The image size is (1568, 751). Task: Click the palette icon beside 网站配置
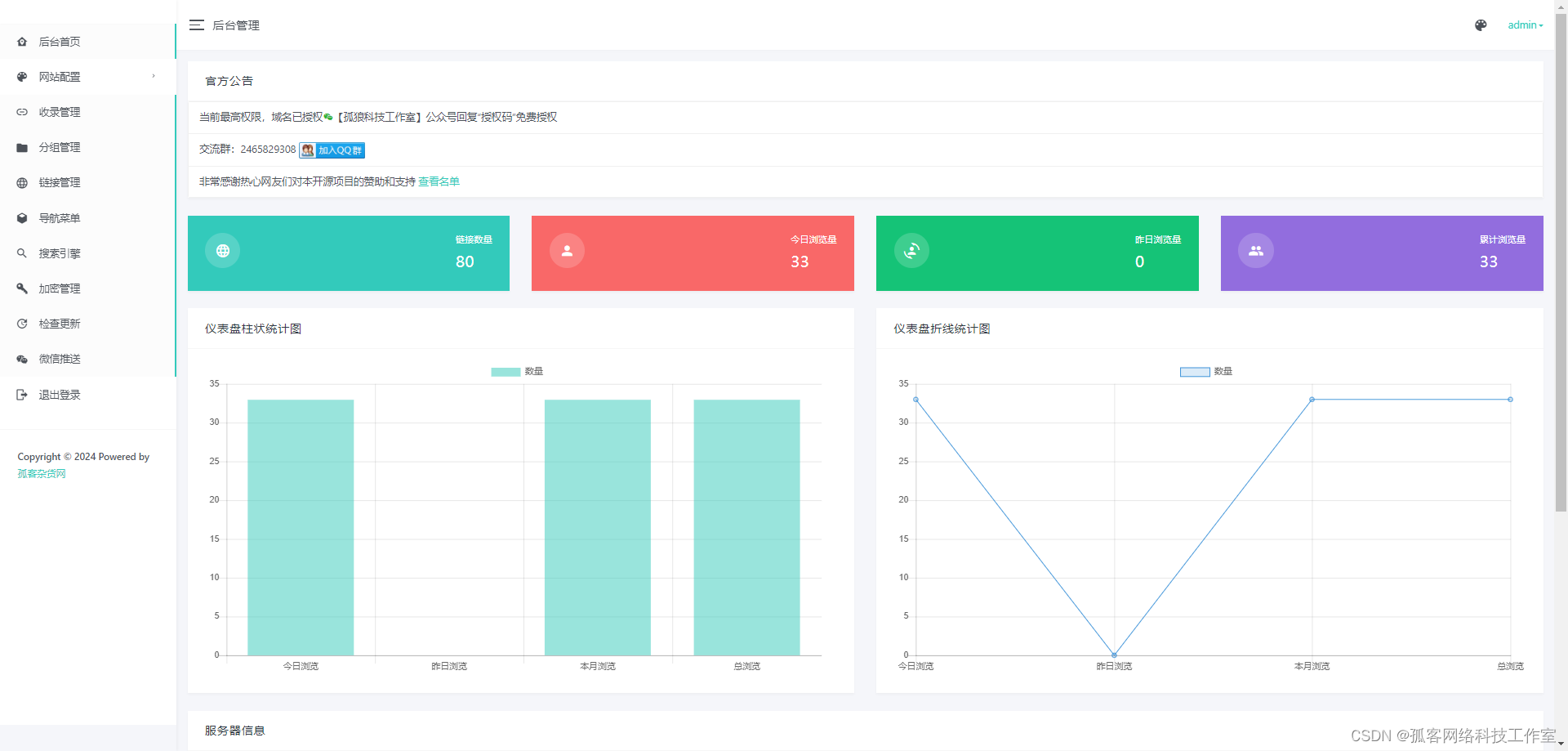(22, 77)
